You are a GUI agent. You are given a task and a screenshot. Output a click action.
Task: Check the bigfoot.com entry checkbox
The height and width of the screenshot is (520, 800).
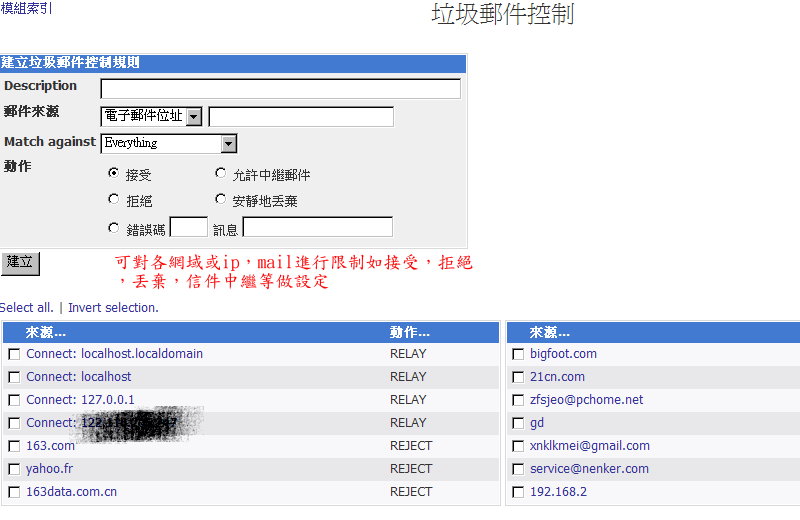pyautogui.click(x=518, y=354)
